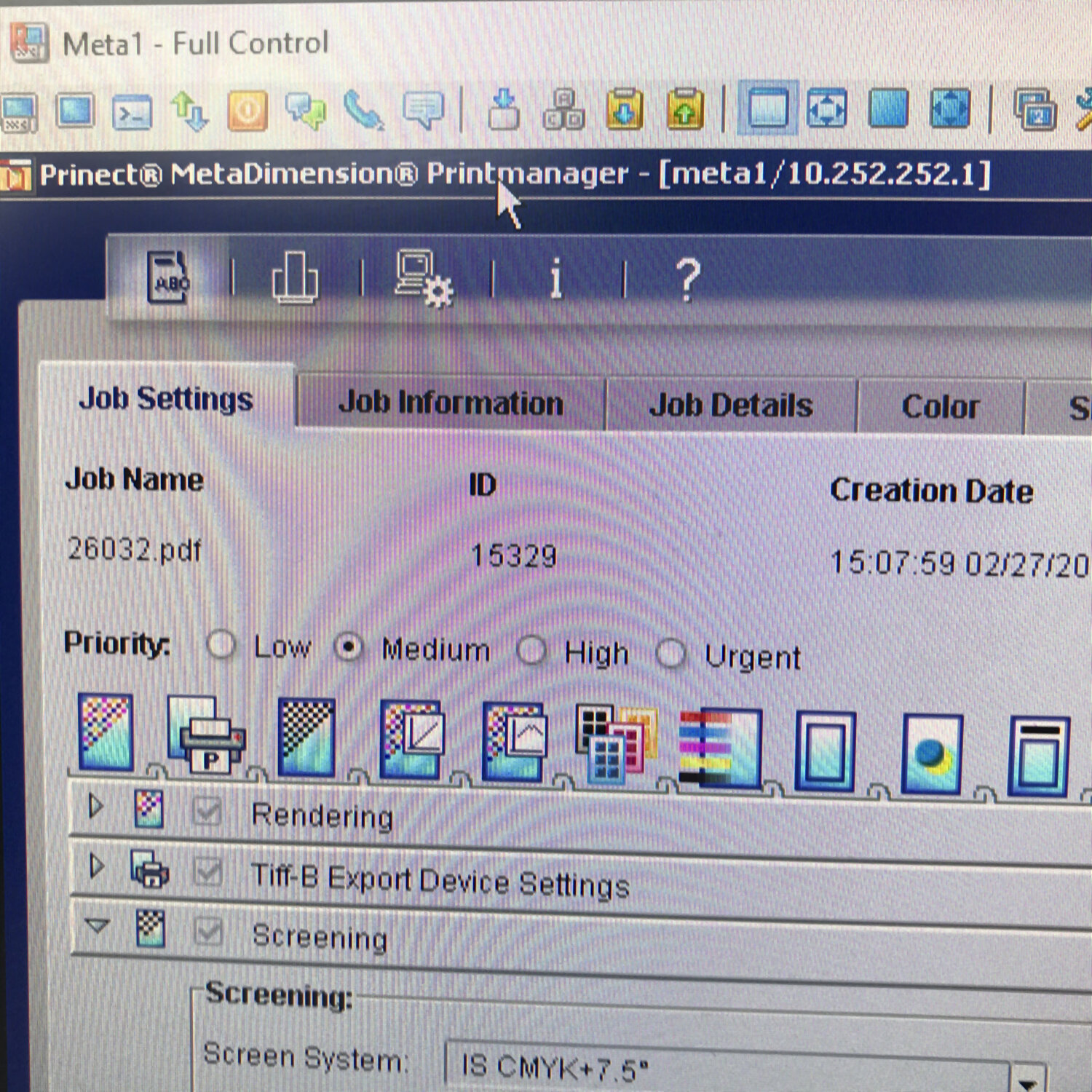Open the file transfer arrows icon
The image size is (1092, 1092).
(189, 111)
